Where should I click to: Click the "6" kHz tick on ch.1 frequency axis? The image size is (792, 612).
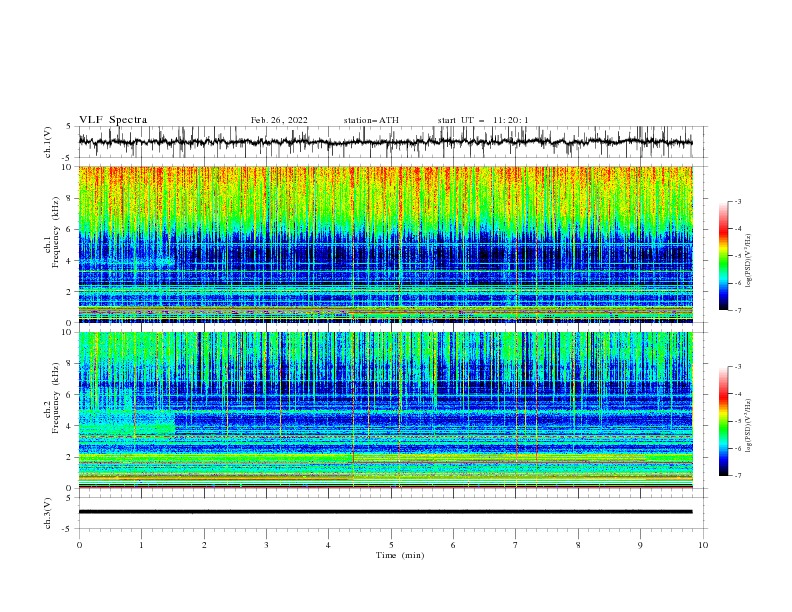[70, 229]
